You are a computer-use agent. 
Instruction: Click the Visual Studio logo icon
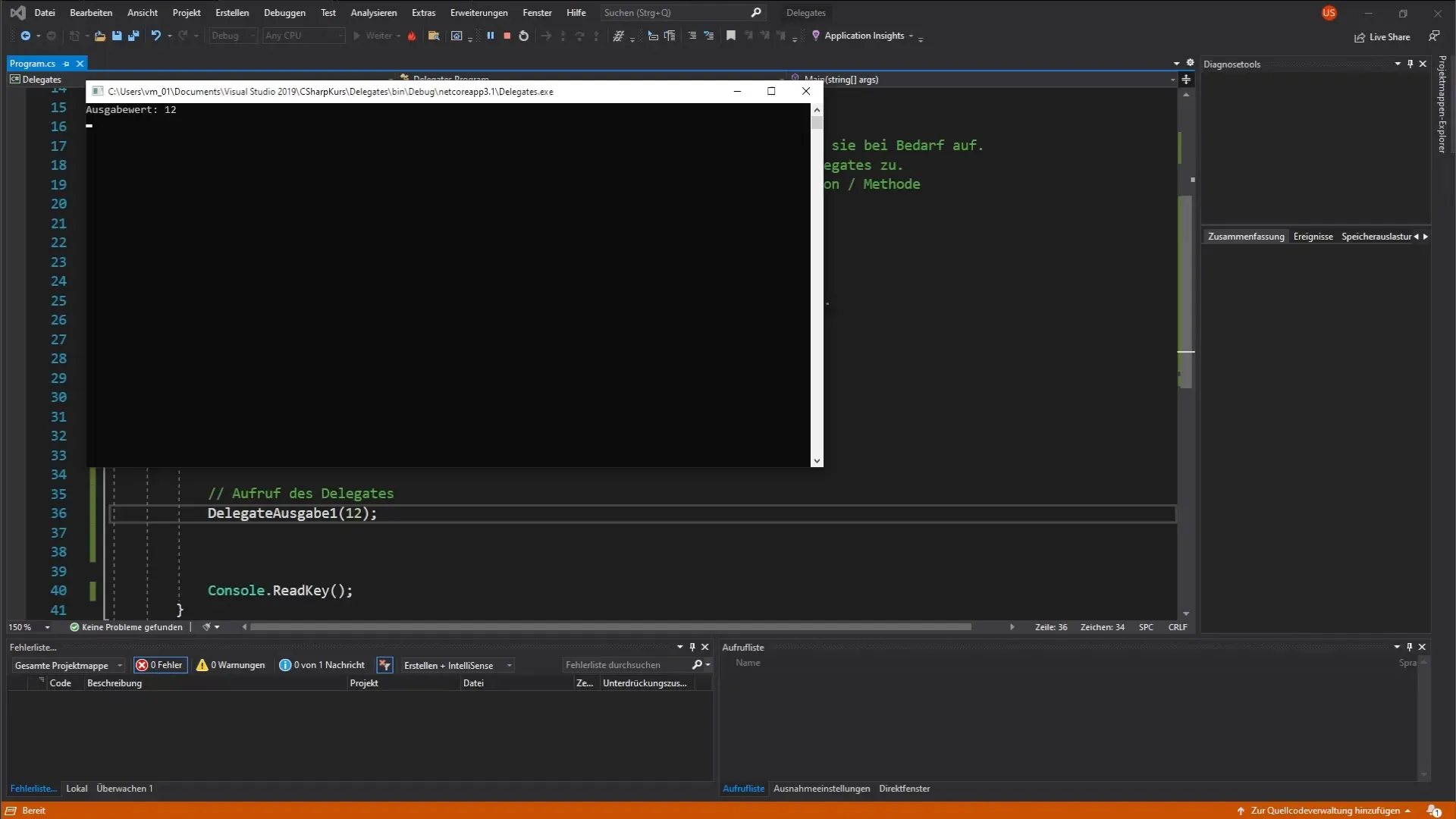(x=17, y=13)
